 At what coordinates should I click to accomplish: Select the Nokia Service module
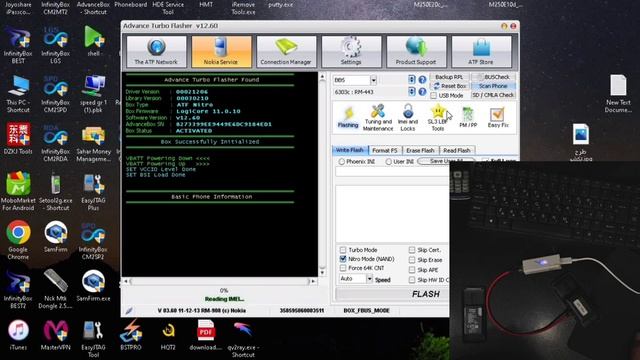pyautogui.click(x=221, y=51)
